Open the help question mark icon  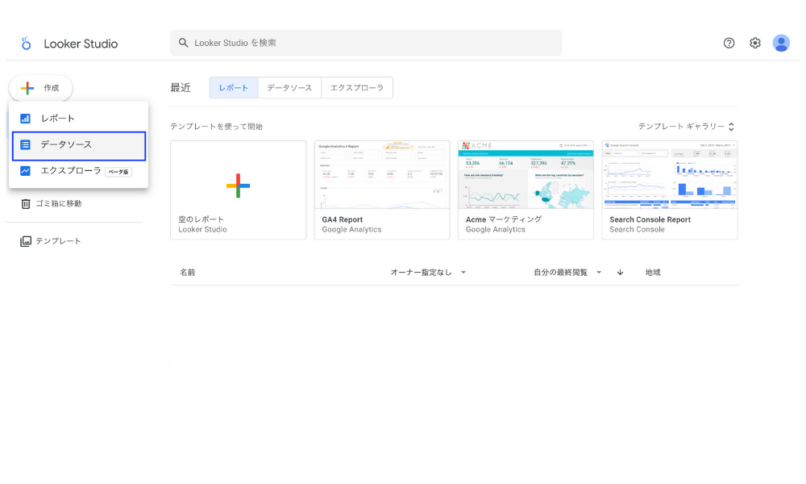pyautogui.click(x=729, y=43)
